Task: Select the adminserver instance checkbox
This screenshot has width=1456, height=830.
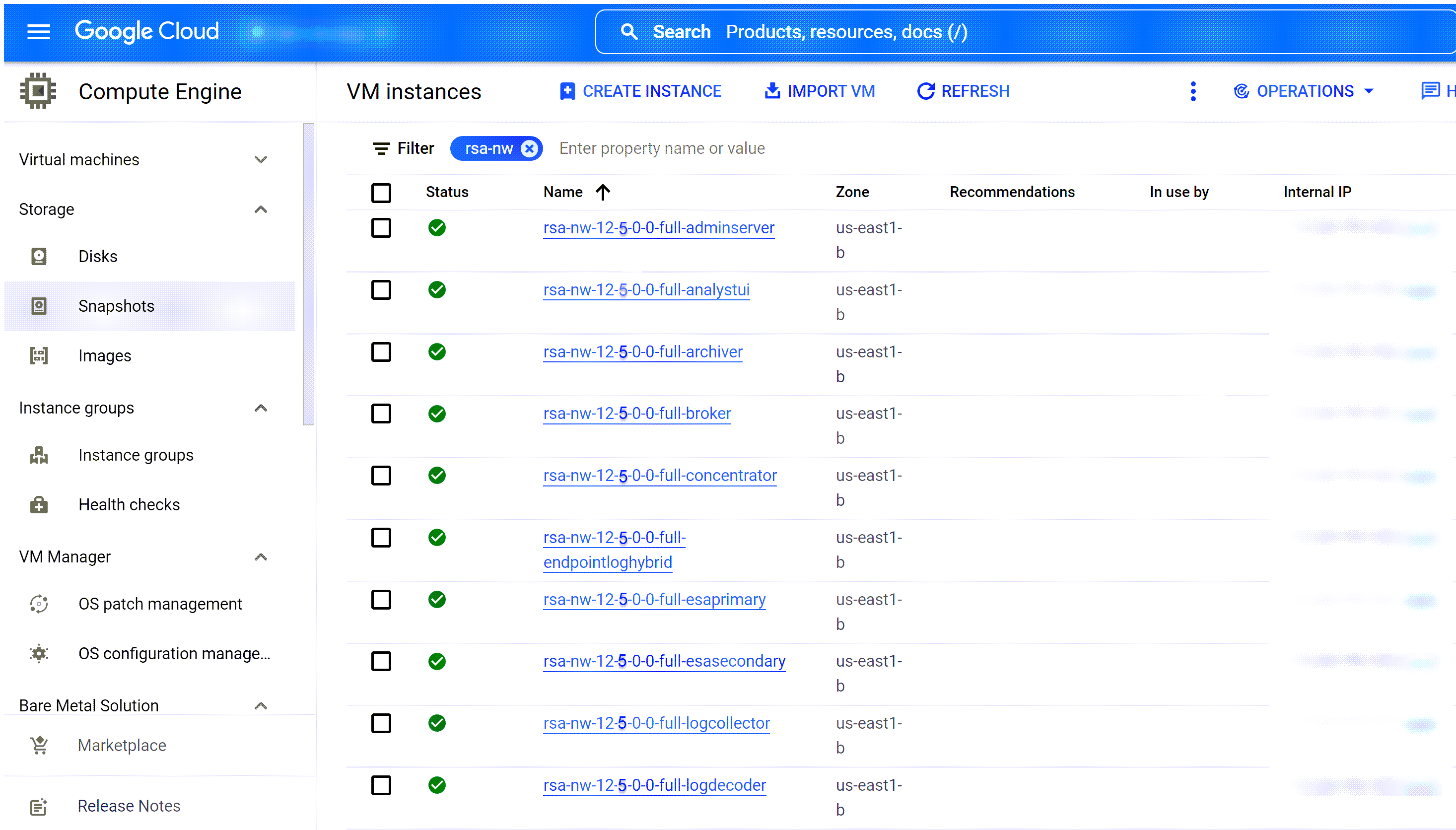Action: [x=381, y=228]
